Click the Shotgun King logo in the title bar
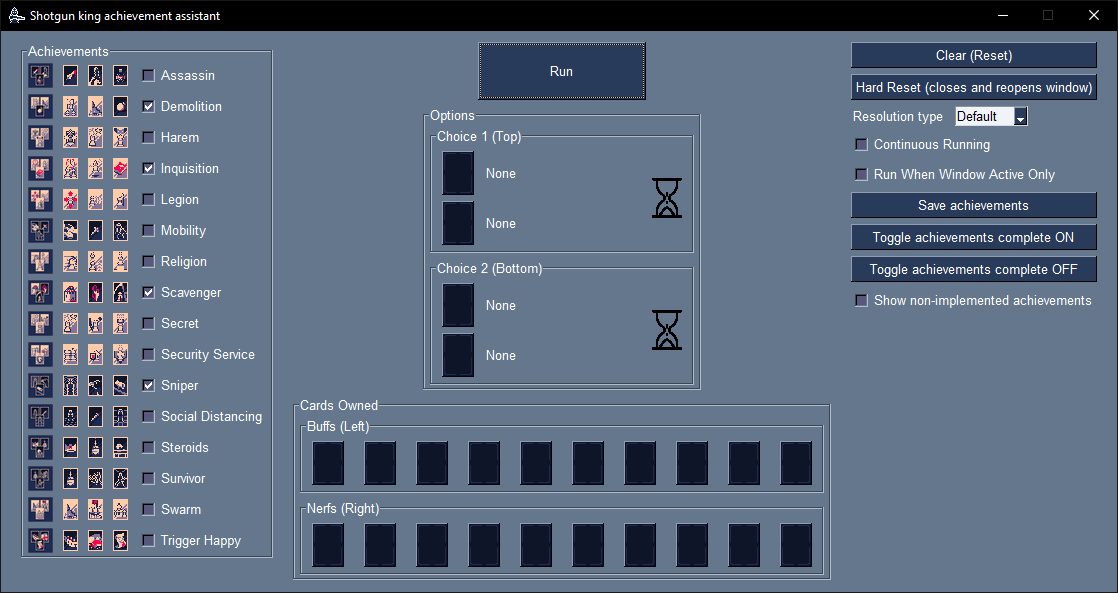Viewport: 1118px width, 593px height. click(13, 15)
